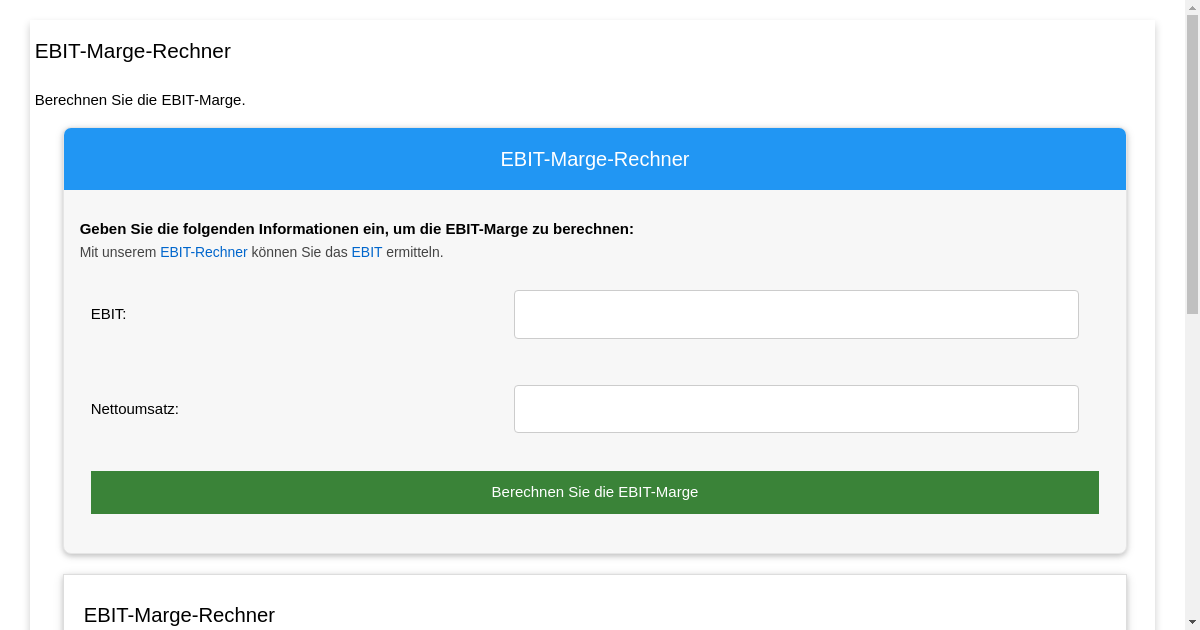Click the lower 'EBIT-Marge-Rechner' section heading

click(180, 615)
